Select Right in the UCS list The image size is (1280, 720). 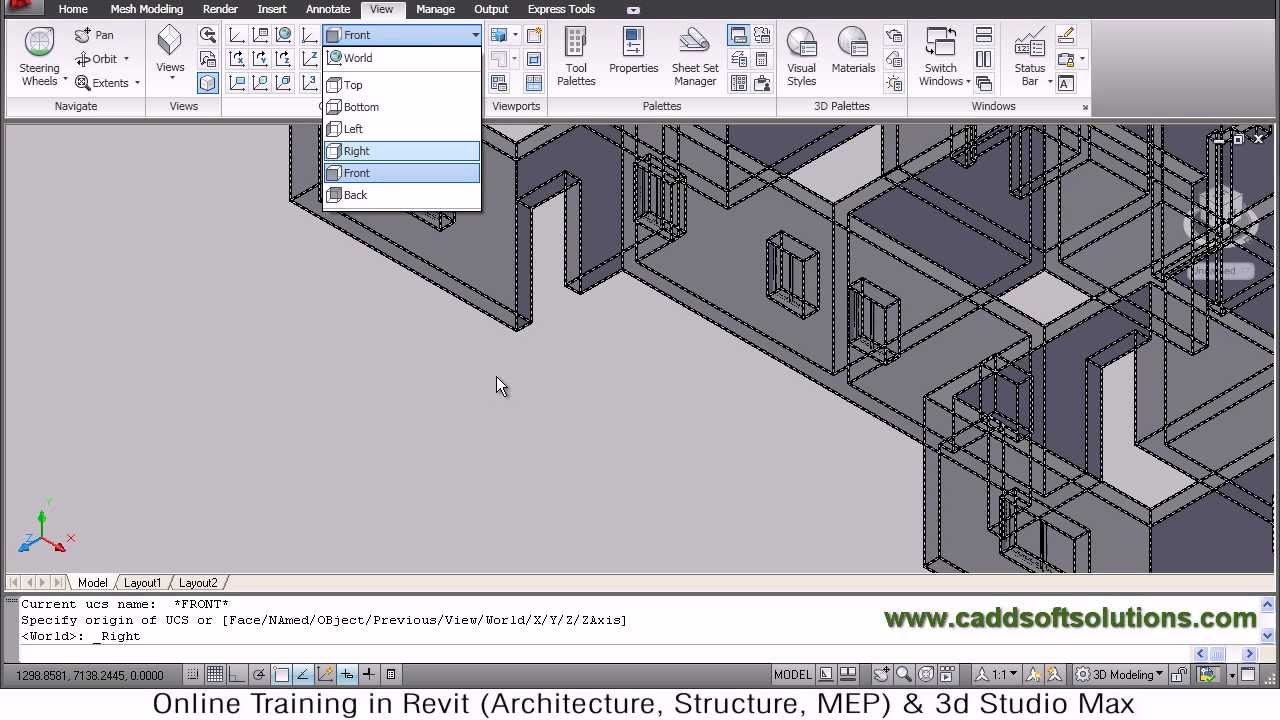coord(402,151)
